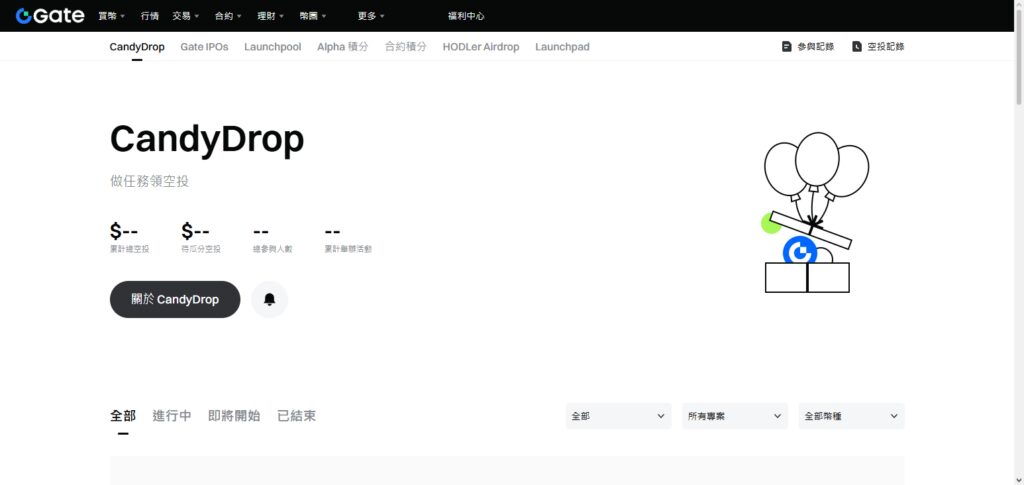Image resolution: width=1024 pixels, height=485 pixels.
Task: Click the large CandyDrop heading
Action: 207,139
